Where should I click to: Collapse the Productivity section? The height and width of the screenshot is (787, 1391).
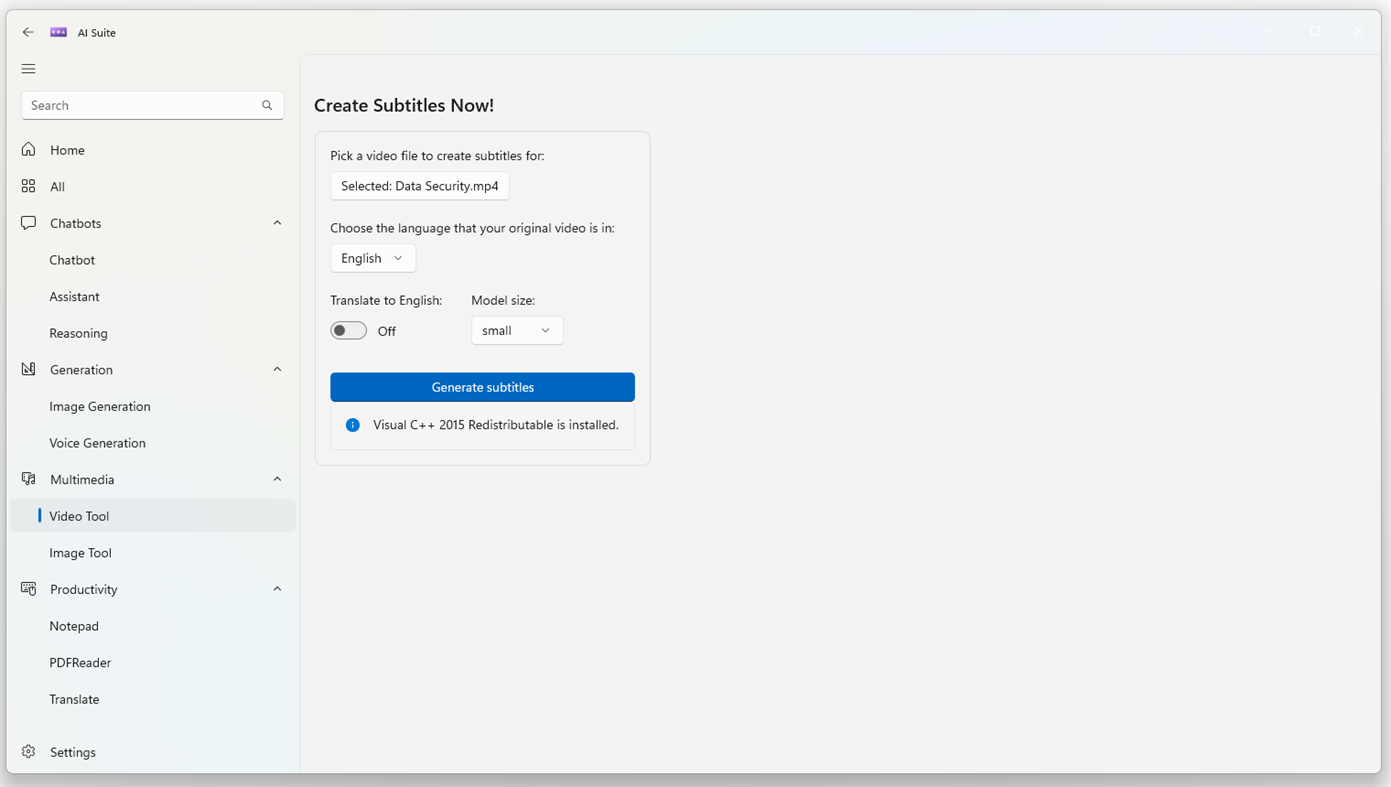(x=277, y=588)
